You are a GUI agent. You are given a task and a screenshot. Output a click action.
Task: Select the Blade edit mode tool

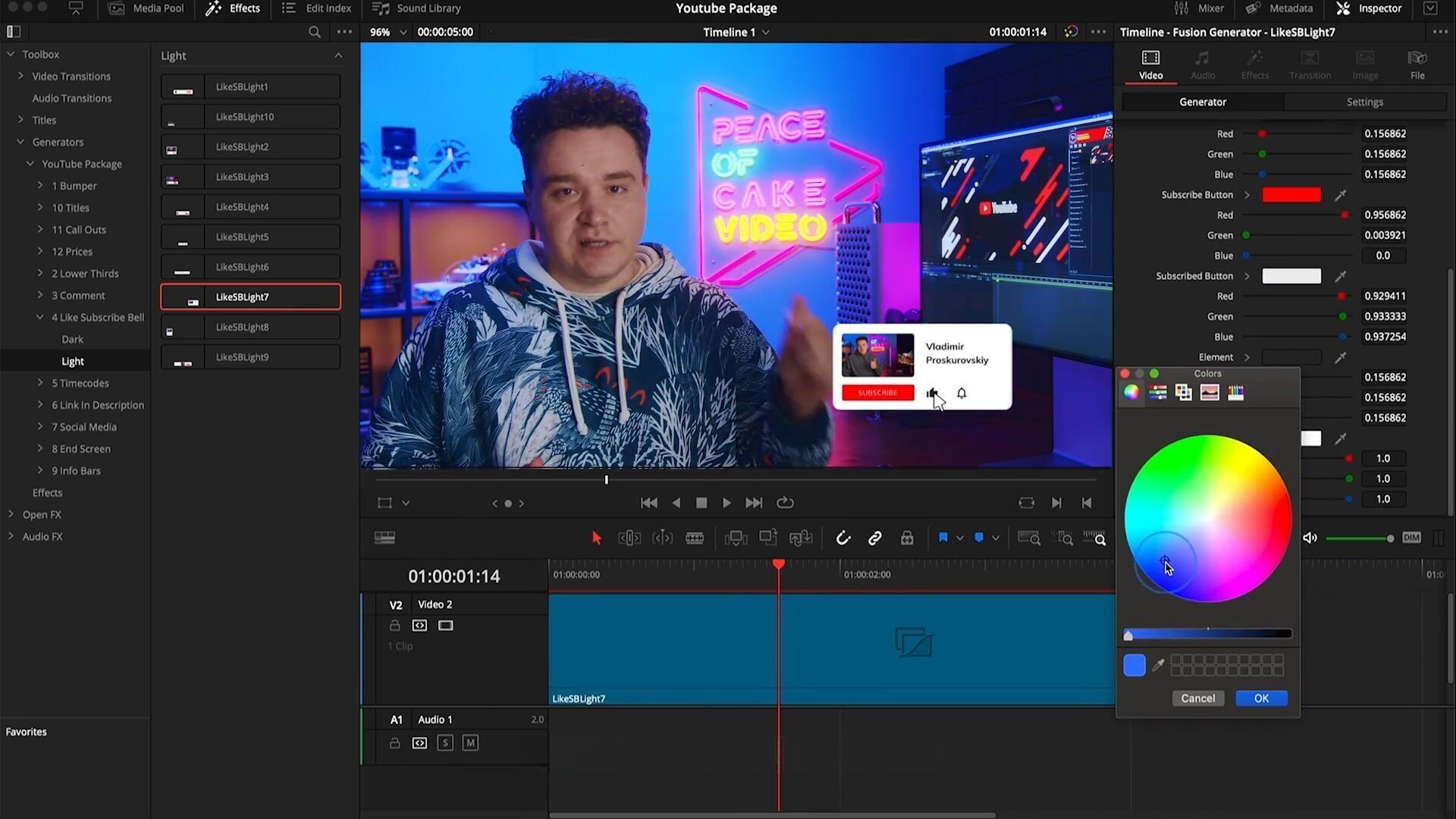click(694, 538)
